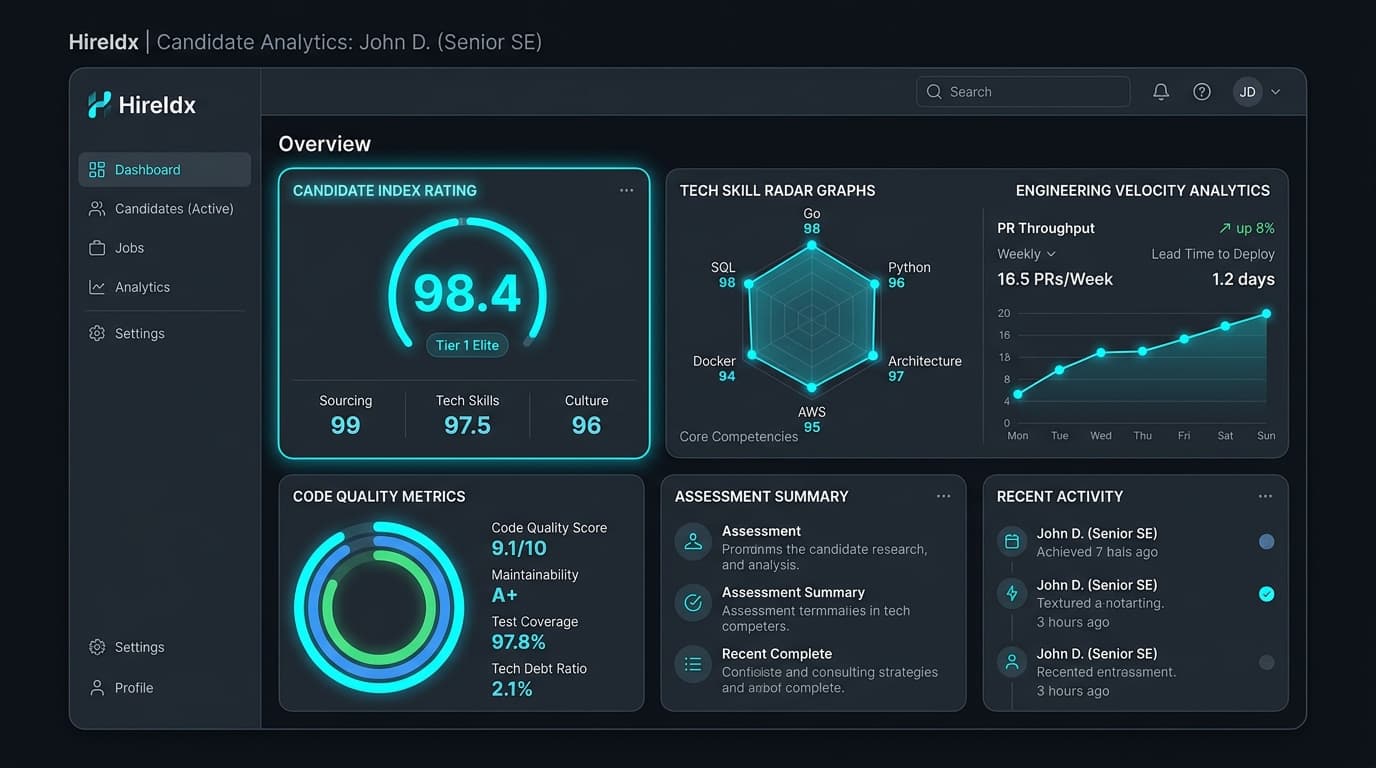The image size is (1376, 768).
Task: Click the Test Coverage 97.8% value
Action: click(519, 642)
